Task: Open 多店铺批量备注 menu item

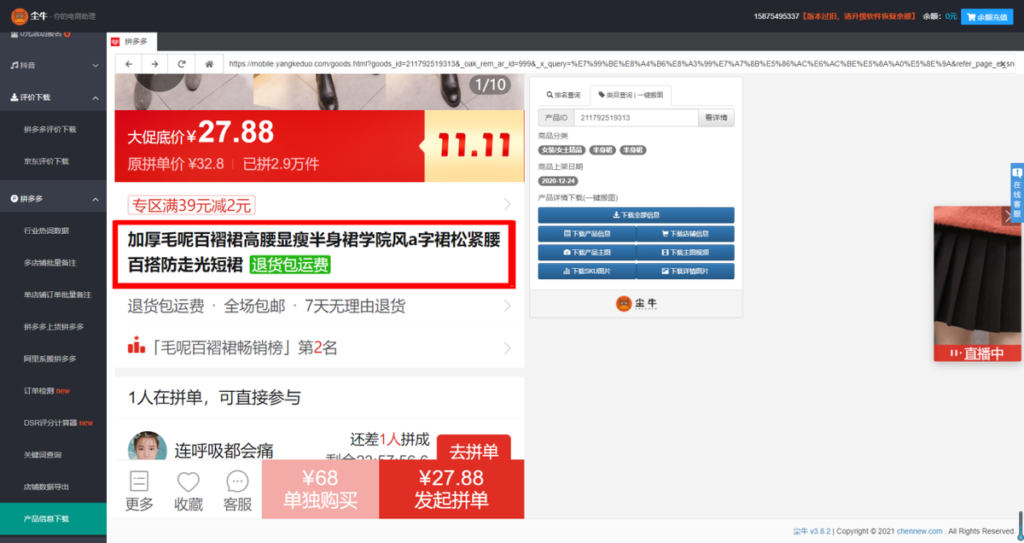Action: 50,263
